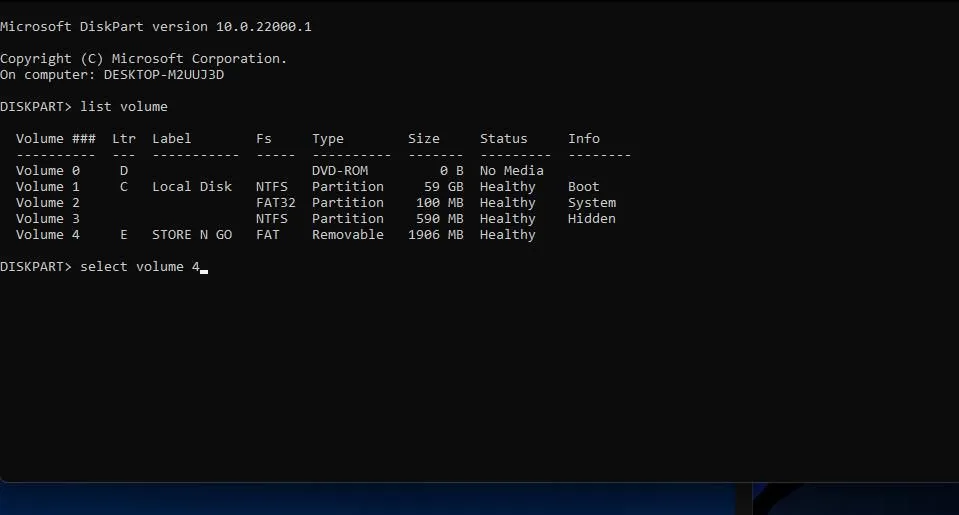The width and height of the screenshot is (959, 515).
Task: Click 'NTFS' in the Volume 3 row
Action: click(x=272, y=218)
